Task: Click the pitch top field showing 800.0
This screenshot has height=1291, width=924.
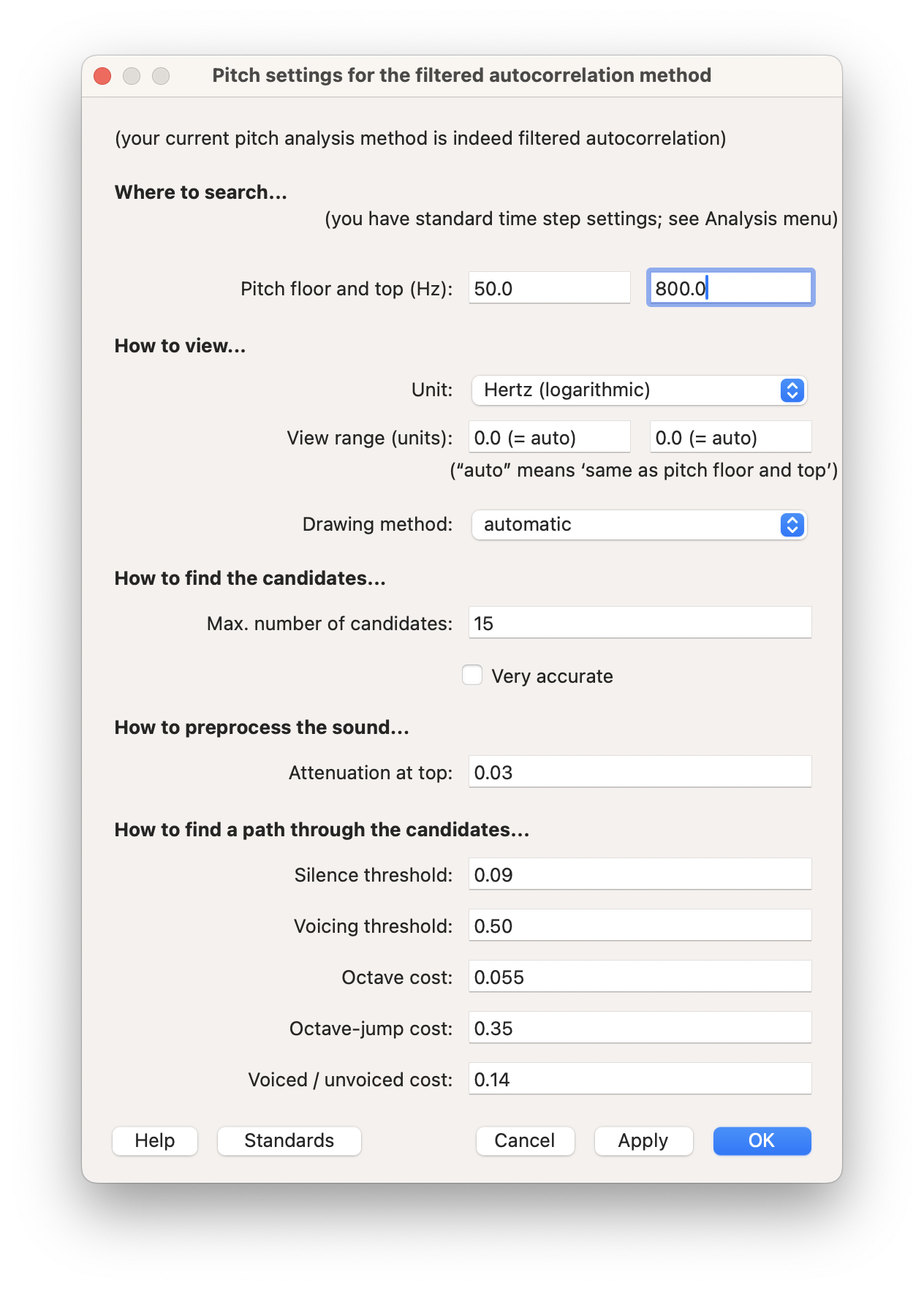Action: click(731, 288)
